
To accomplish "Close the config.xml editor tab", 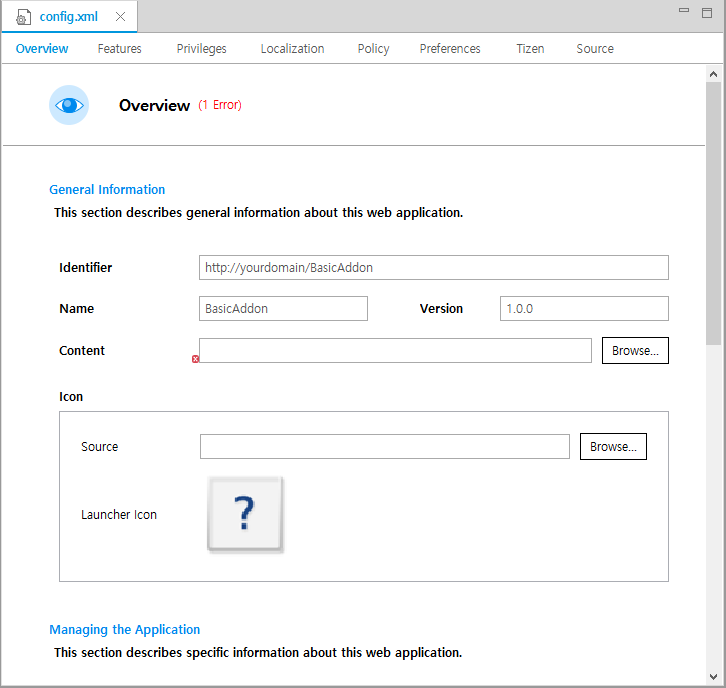I will (x=121, y=17).
